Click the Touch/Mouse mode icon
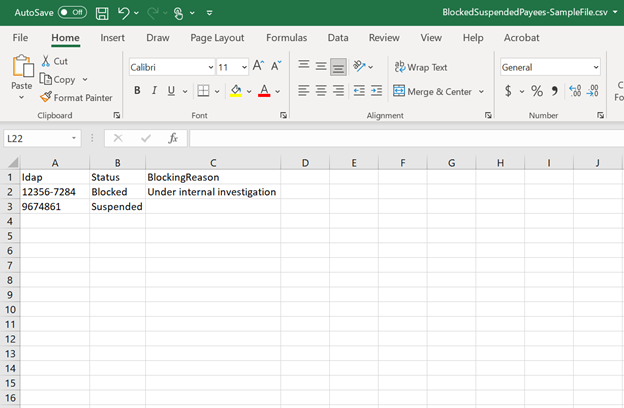The height and width of the screenshot is (408, 624). [x=179, y=13]
